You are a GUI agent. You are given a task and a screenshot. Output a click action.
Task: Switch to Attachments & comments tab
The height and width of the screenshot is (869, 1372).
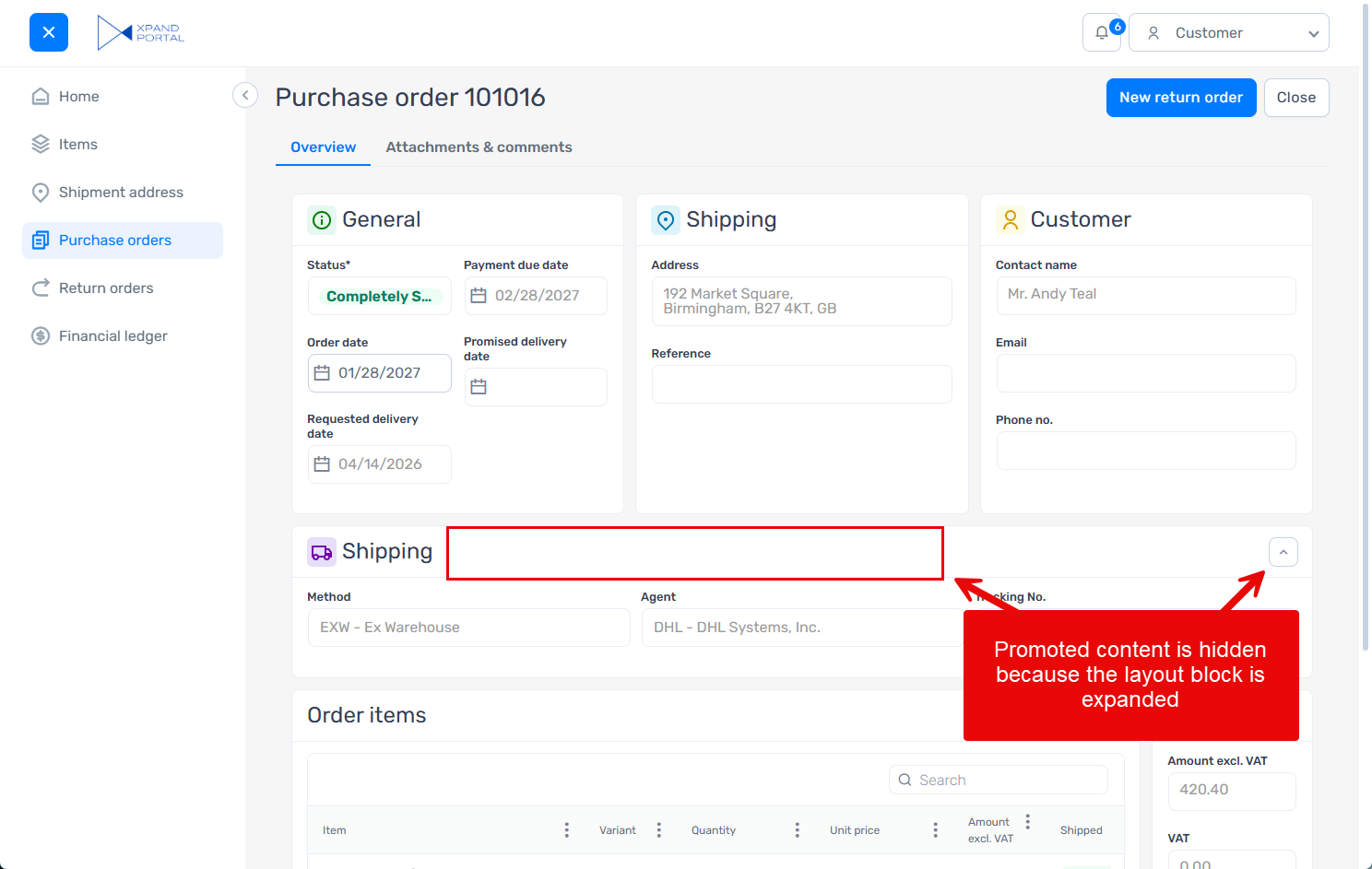click(x=479, y=147)
